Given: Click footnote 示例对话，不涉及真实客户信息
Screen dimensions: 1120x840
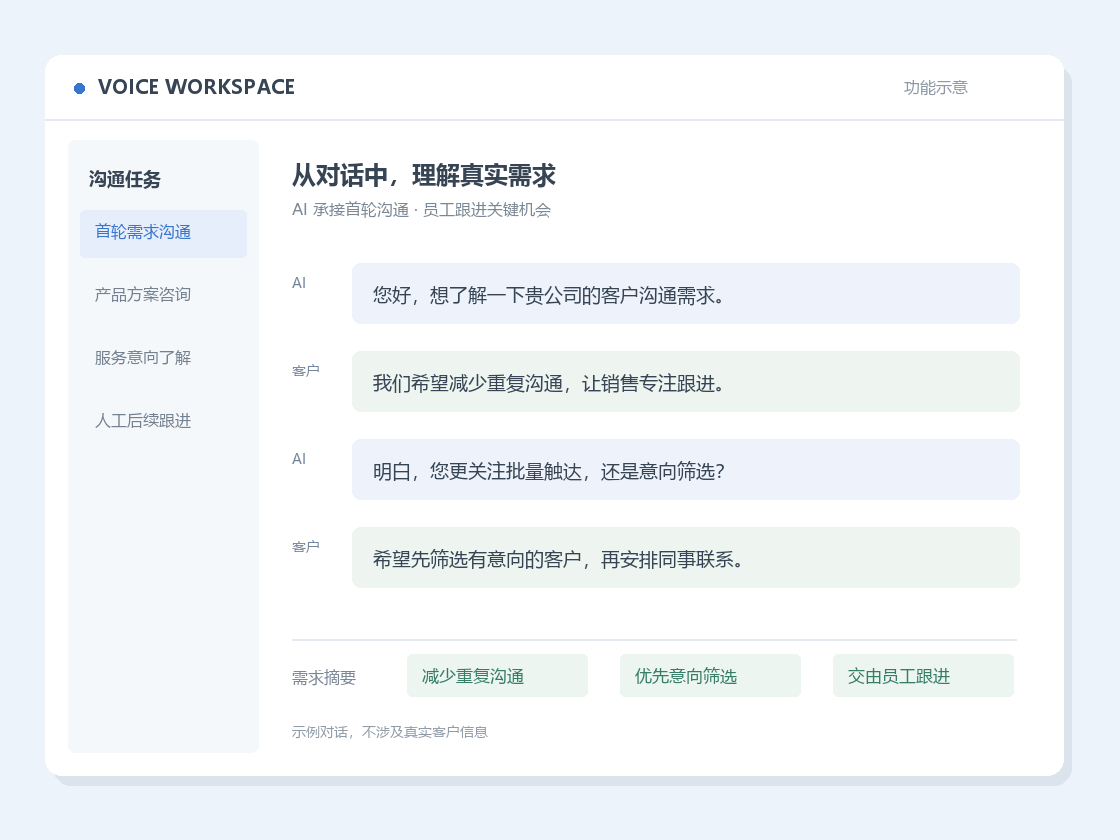Looking at the screenshot, I should pyautogui.click(x=389, y=732).
